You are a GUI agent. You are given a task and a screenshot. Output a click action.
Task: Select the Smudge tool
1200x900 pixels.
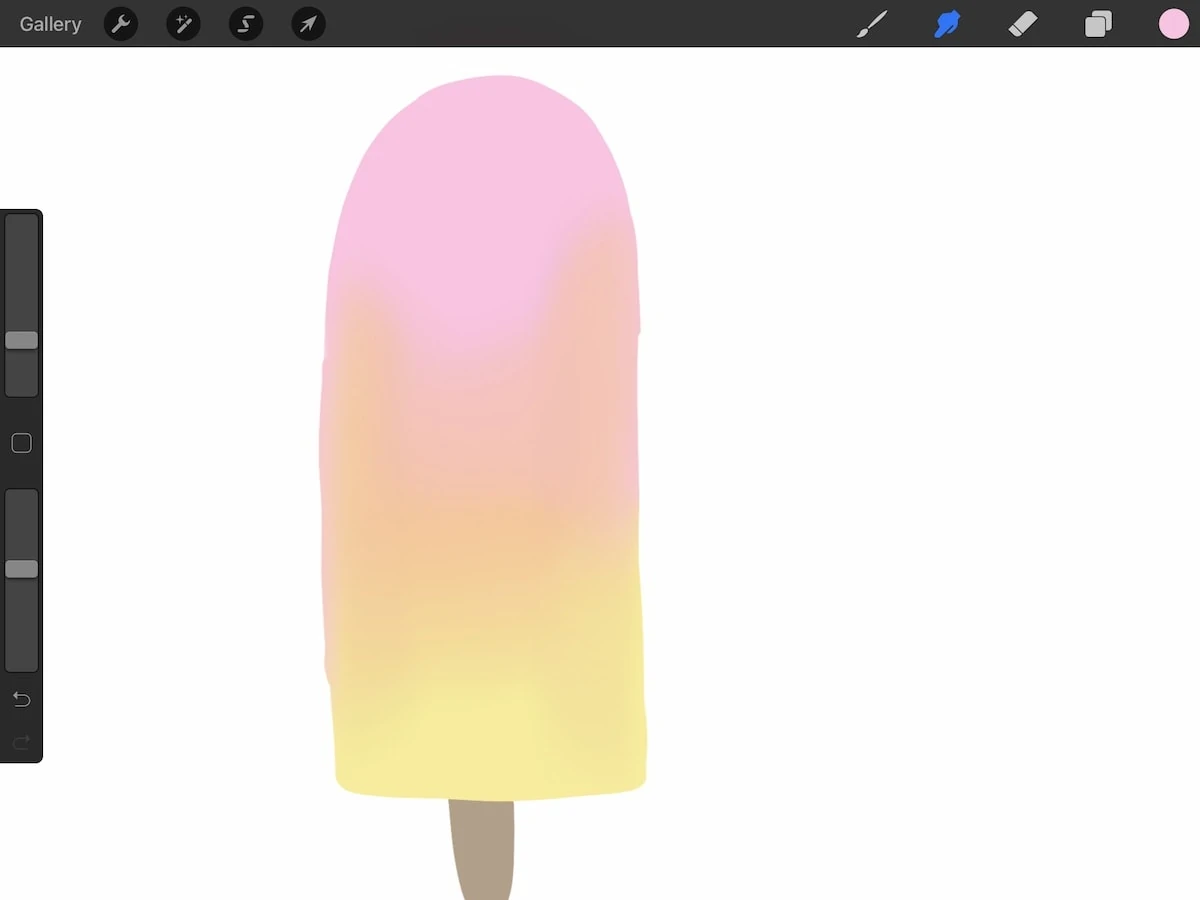(947, 24)
